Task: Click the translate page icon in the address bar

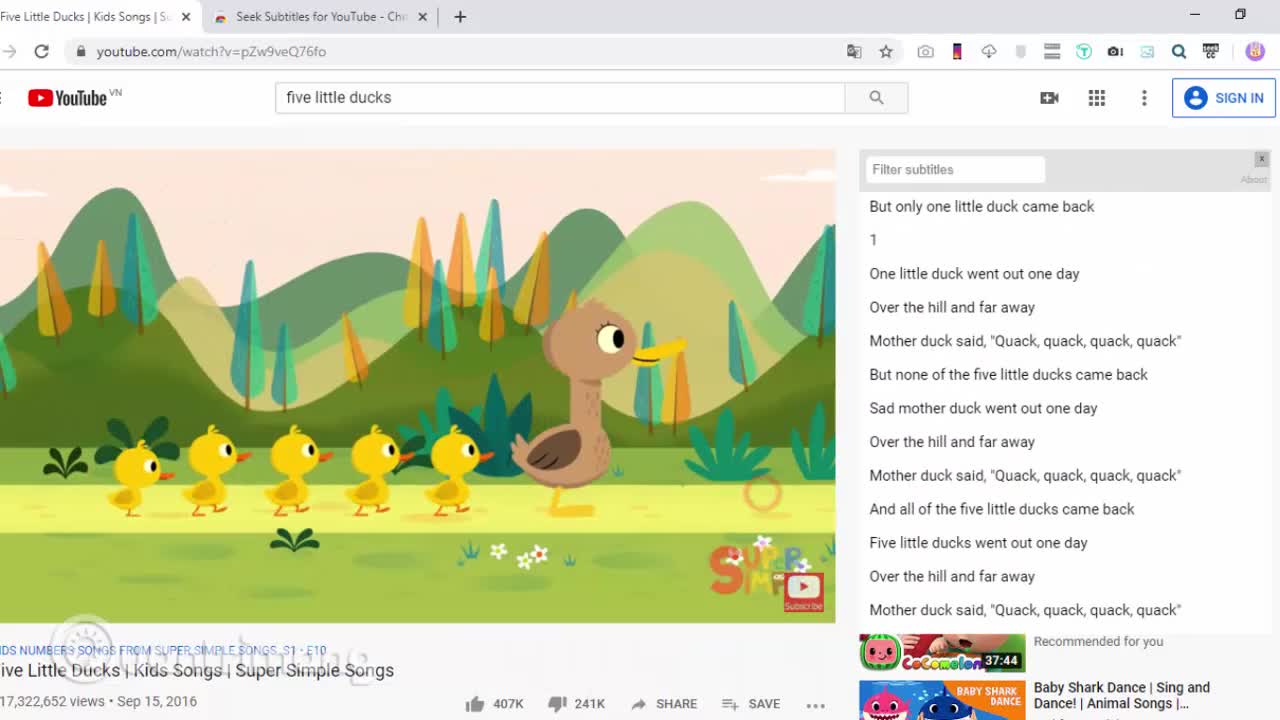Action: [854, 51]
